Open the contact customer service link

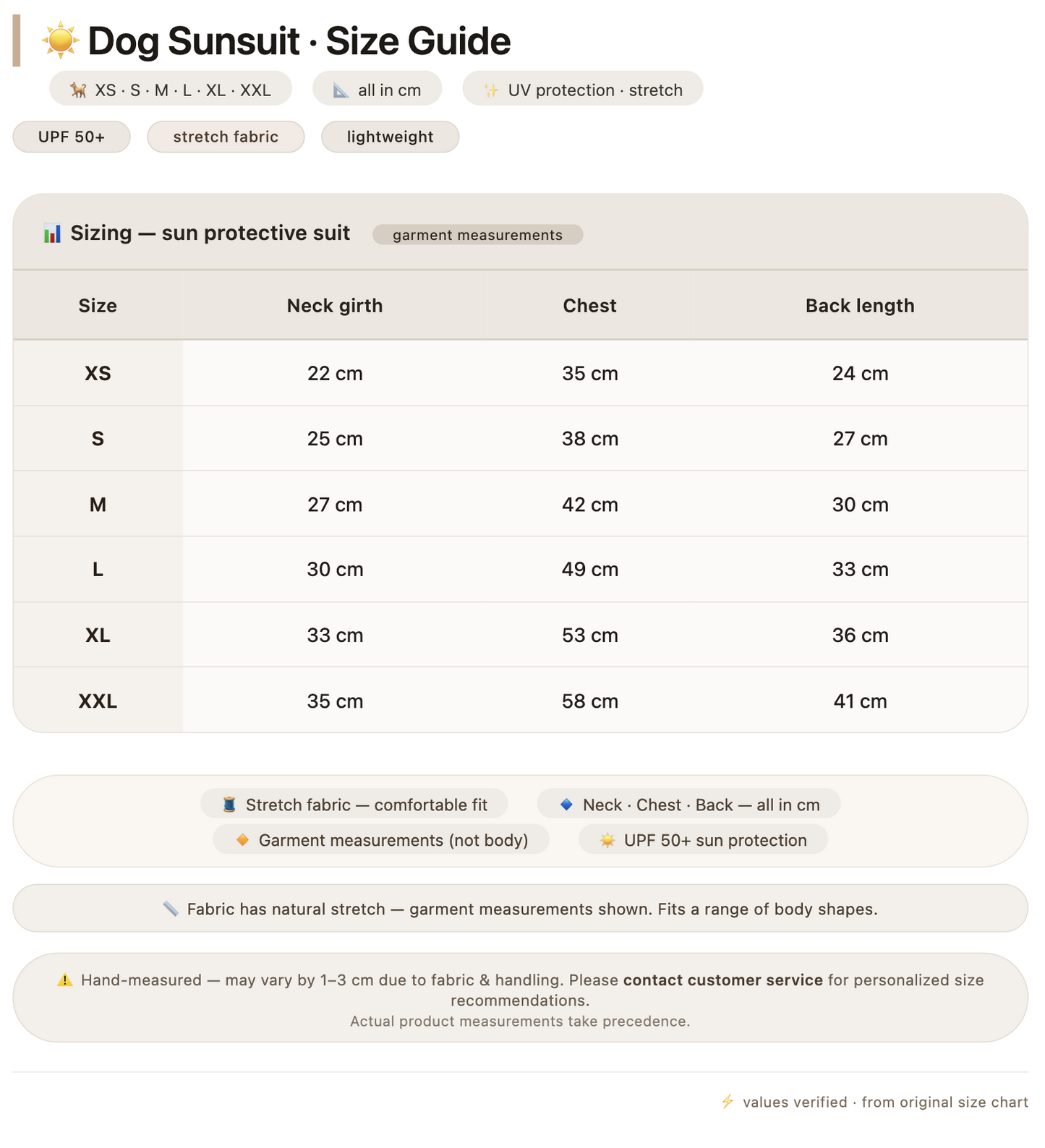(723, 980)
